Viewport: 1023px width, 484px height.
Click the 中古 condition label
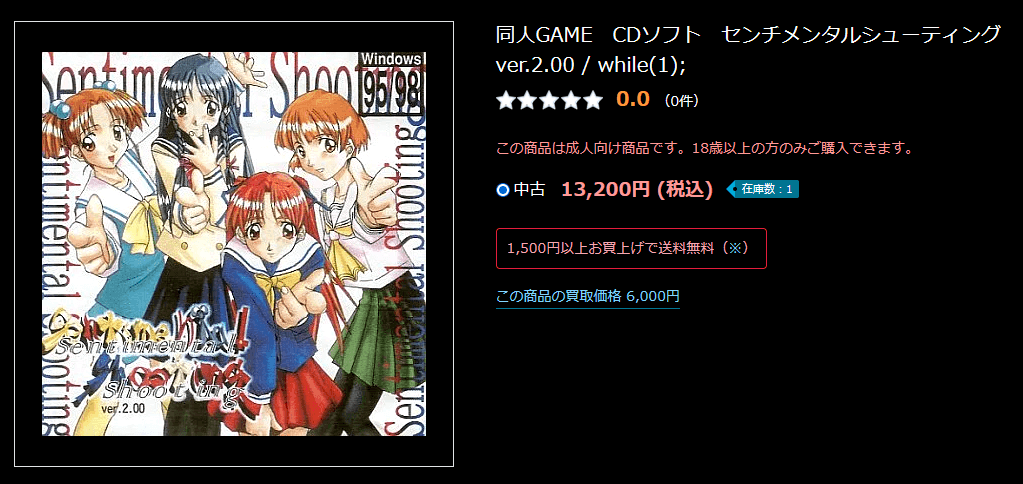click(x=530, y=190)
